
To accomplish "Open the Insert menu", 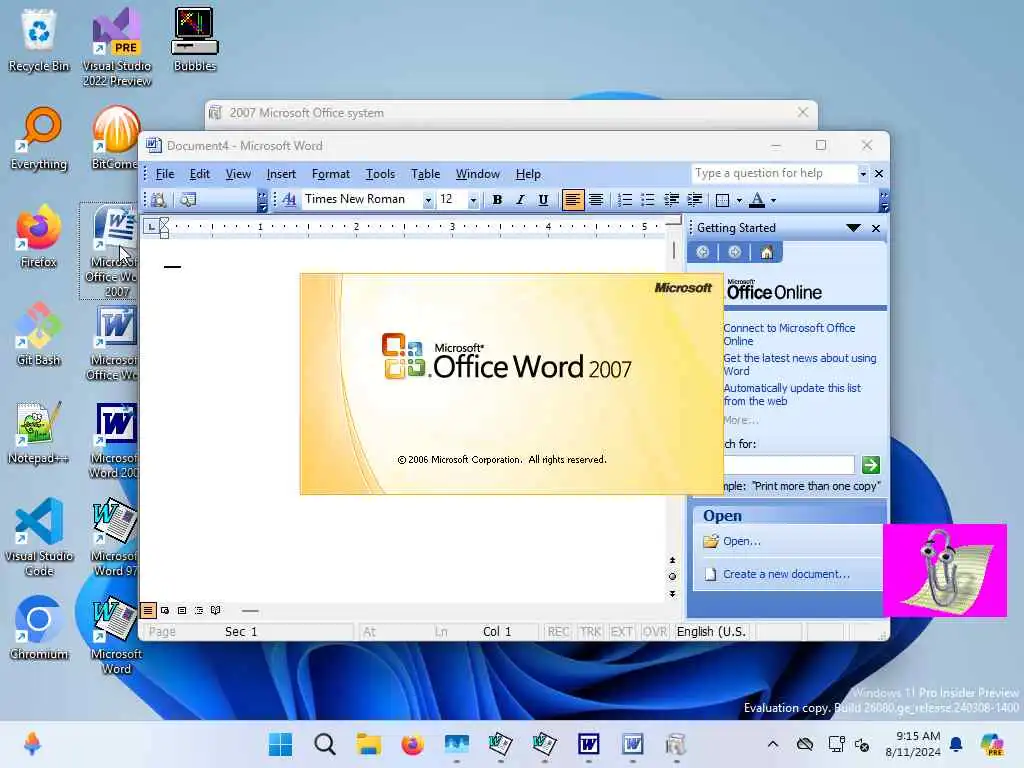I will pos(281,174).
